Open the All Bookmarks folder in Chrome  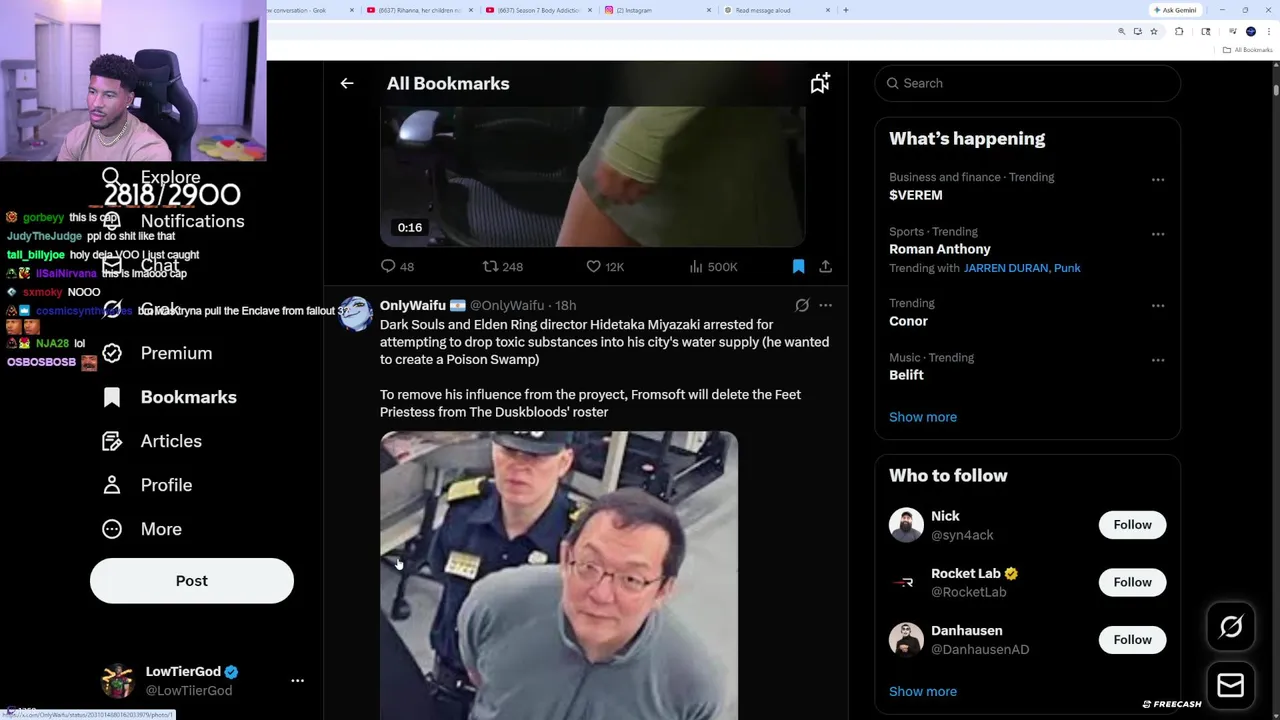(1247, 50)
